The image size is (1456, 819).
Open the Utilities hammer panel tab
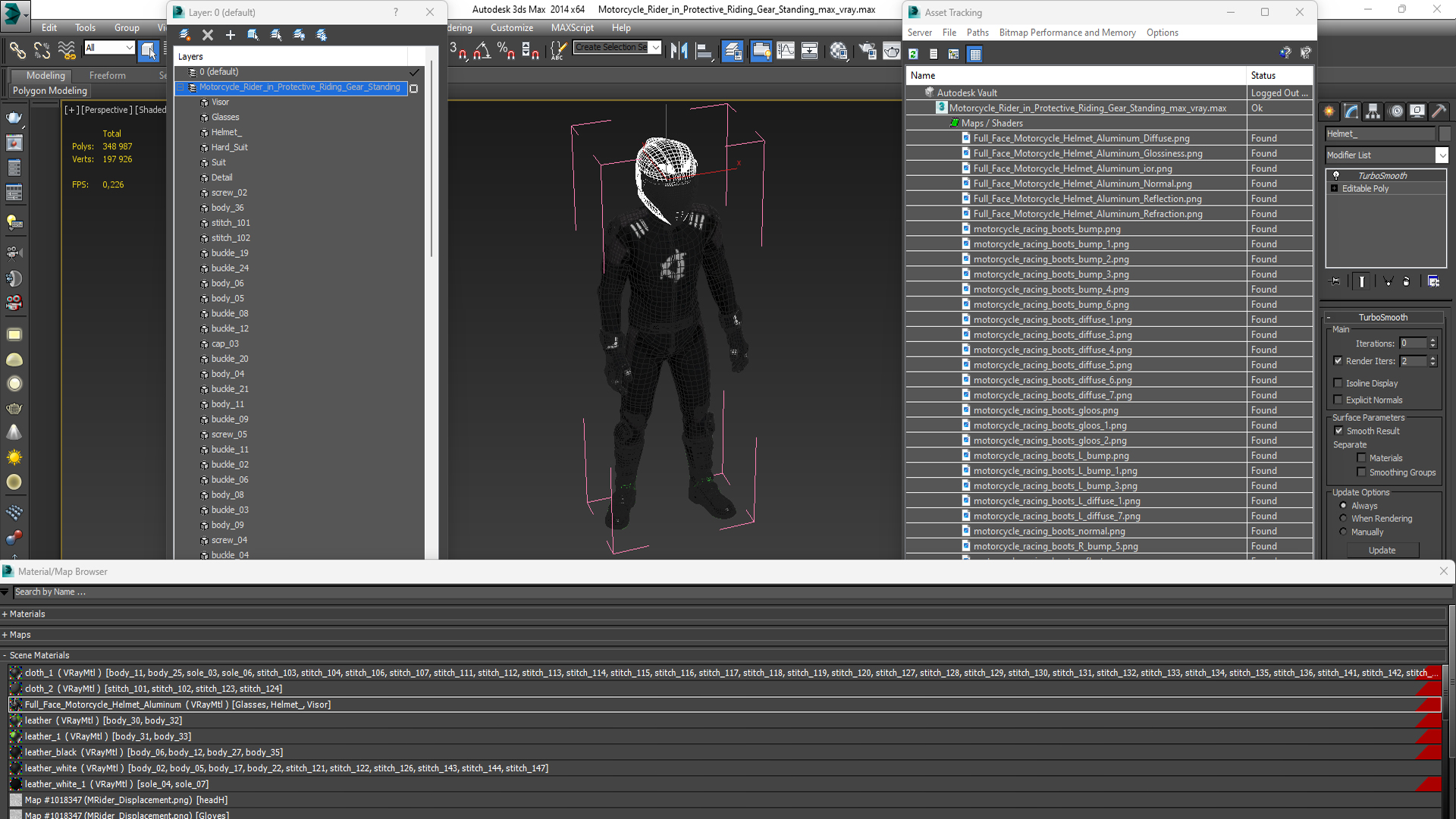coord(1439,111)
